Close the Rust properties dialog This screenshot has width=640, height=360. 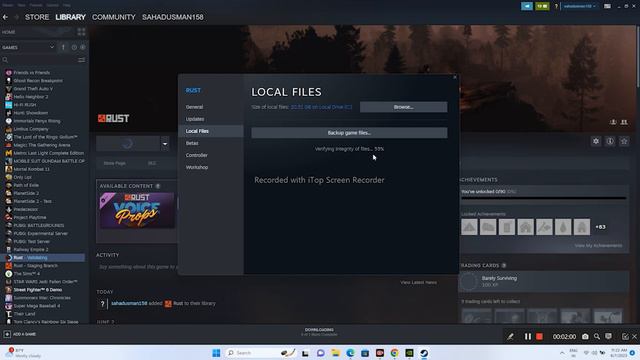click(455, 77)
